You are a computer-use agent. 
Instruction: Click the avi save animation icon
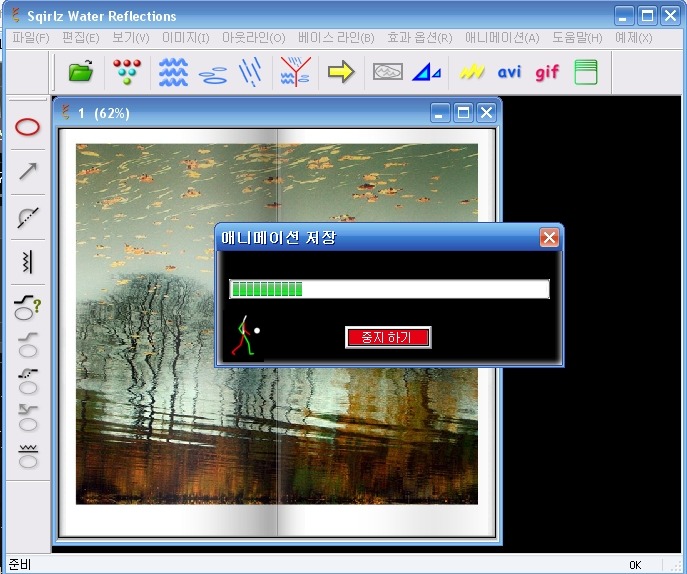point(509,72)
